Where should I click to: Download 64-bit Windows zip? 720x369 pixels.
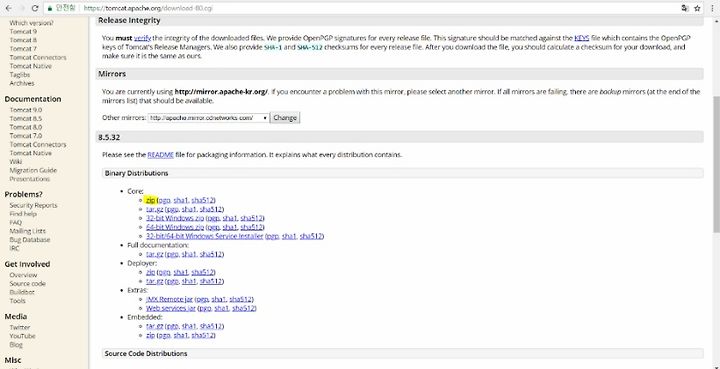[x=175, y=227]
